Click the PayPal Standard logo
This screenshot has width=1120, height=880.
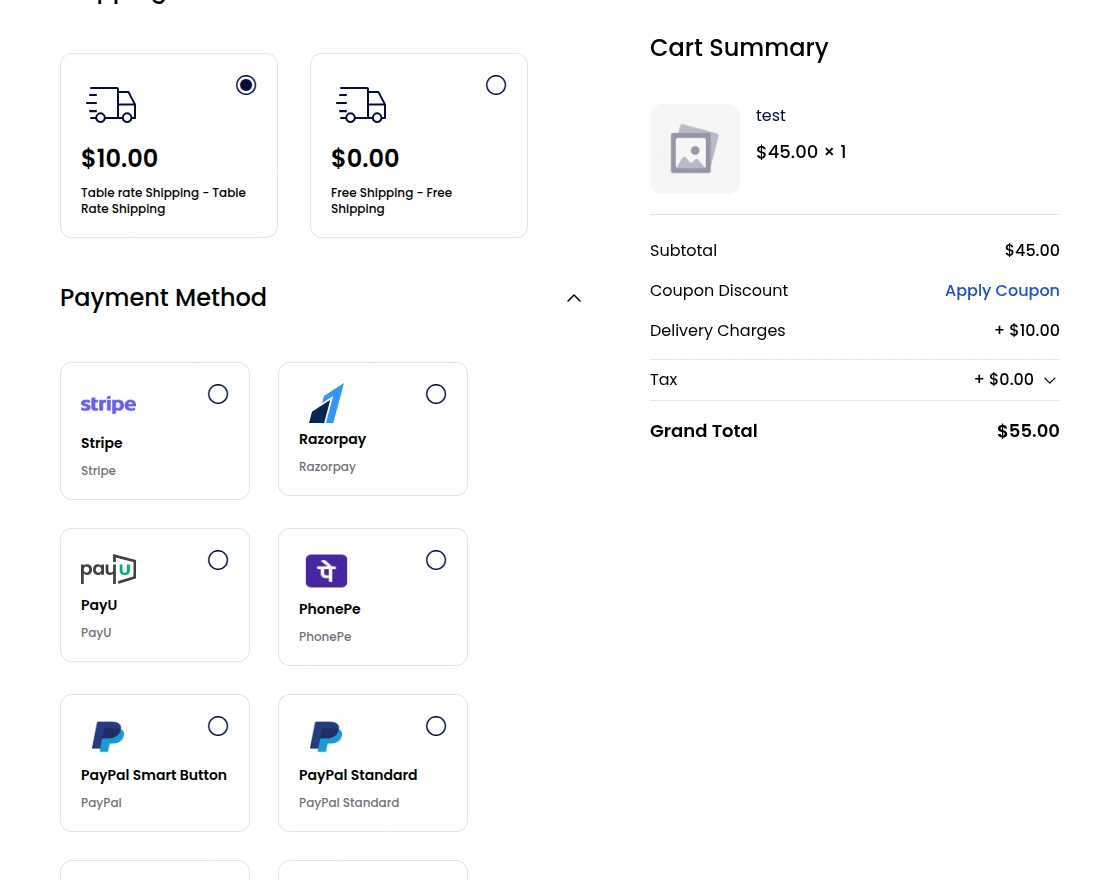click(326, 736)
